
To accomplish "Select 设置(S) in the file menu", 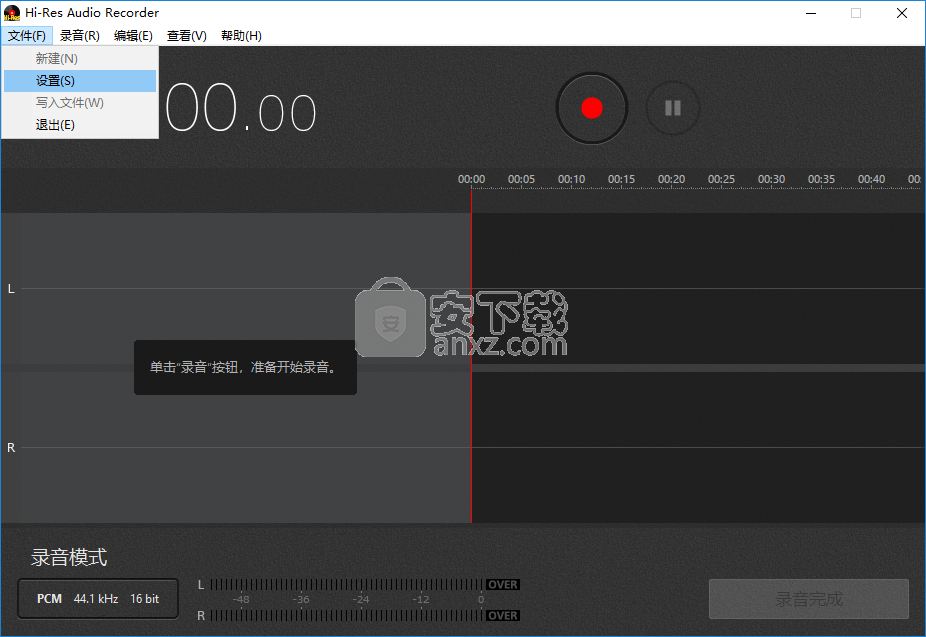I will tap(80, 81).
